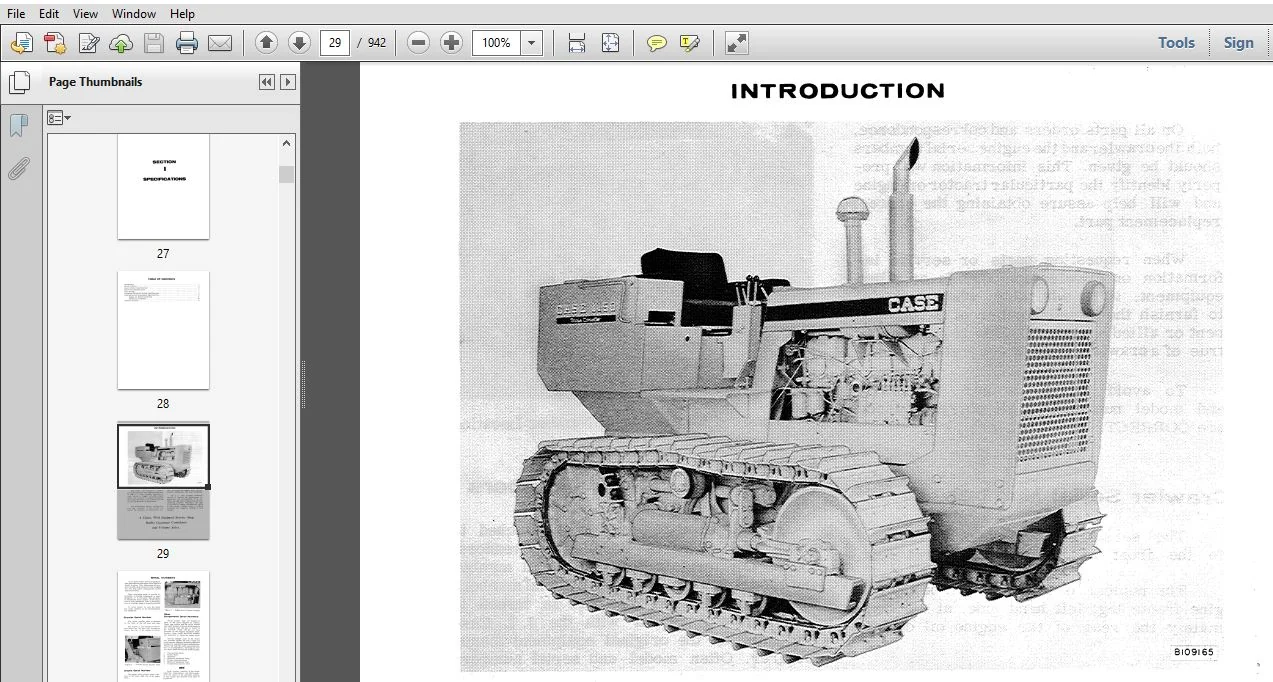Open the Window menu
The image size is (1273, 682).
tap(134, 14)
